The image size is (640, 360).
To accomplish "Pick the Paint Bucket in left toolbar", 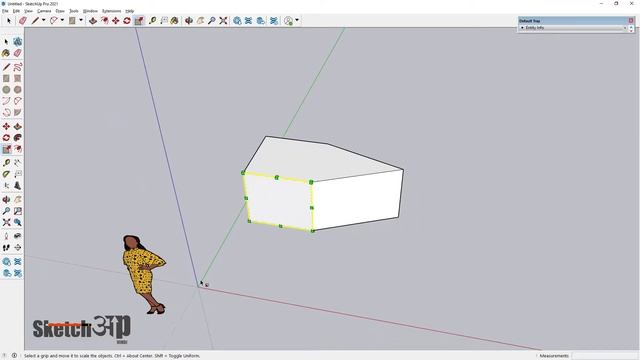I will 6,53.
